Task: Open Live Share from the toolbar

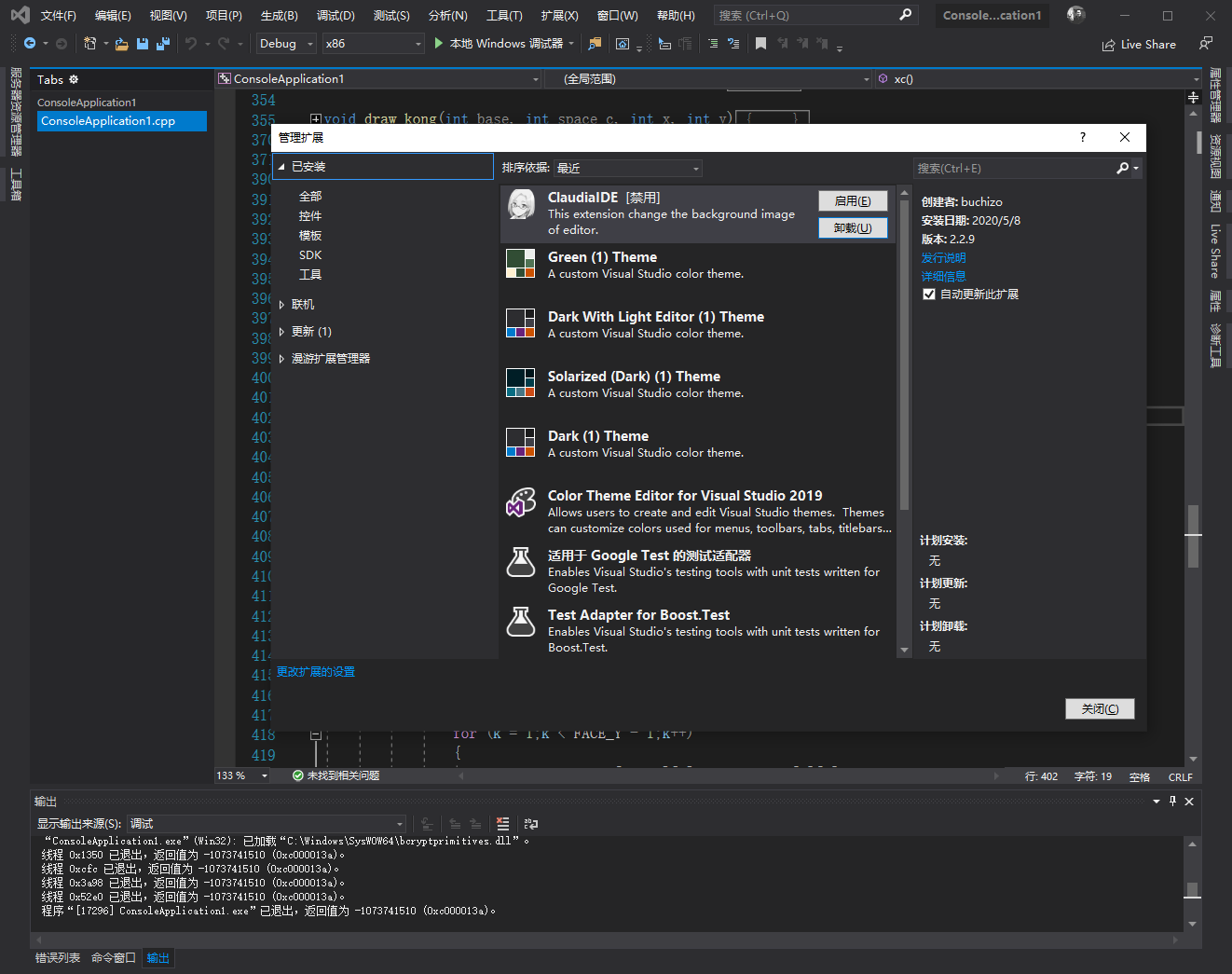Action: (x=1139, y=45)
